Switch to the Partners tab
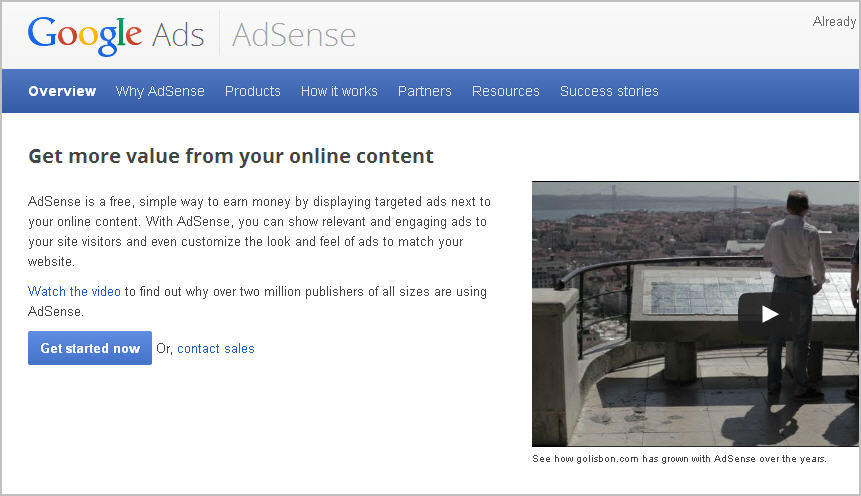 (x=424, y=91)
